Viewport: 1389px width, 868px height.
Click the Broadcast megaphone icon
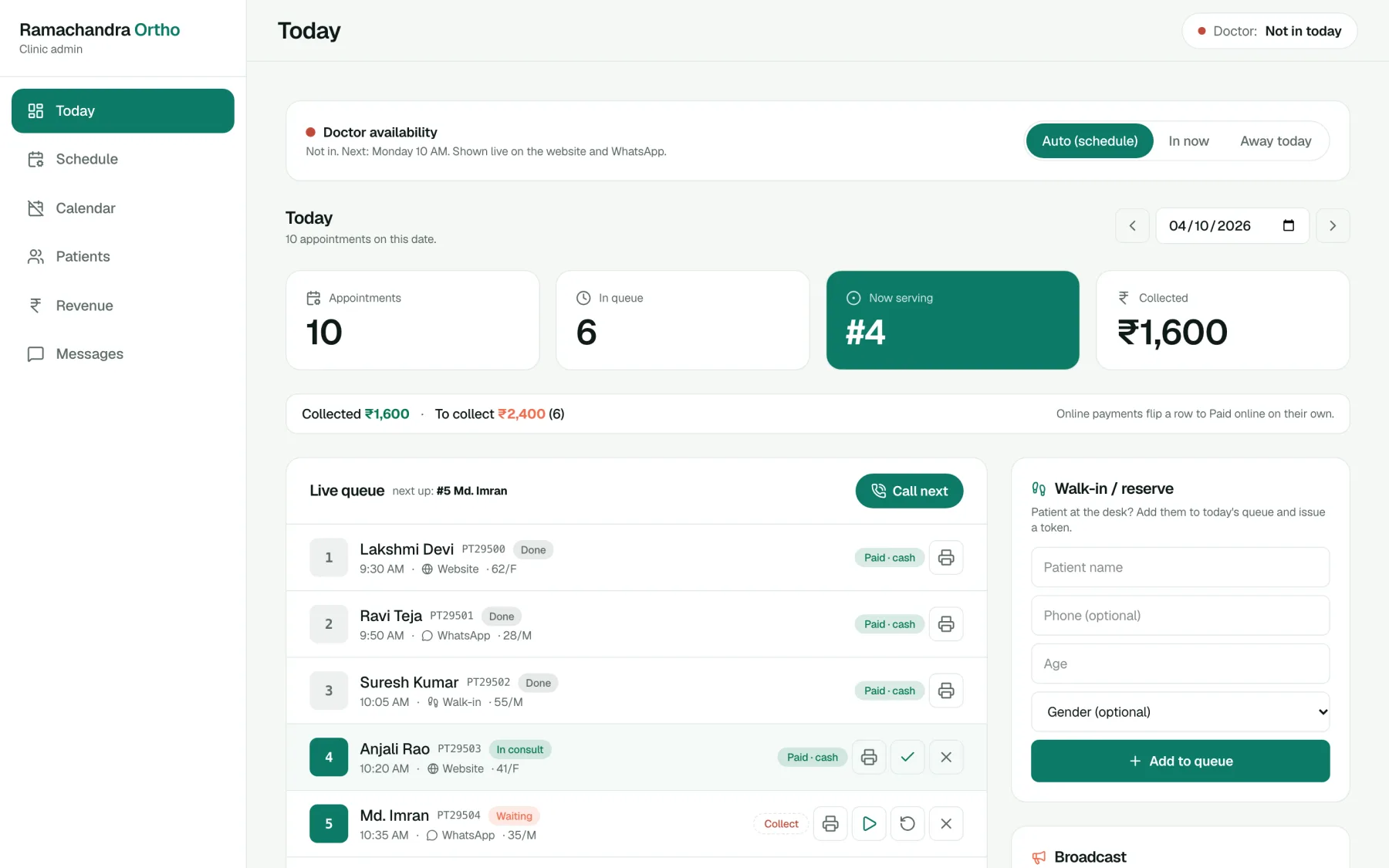(1039, 857)
